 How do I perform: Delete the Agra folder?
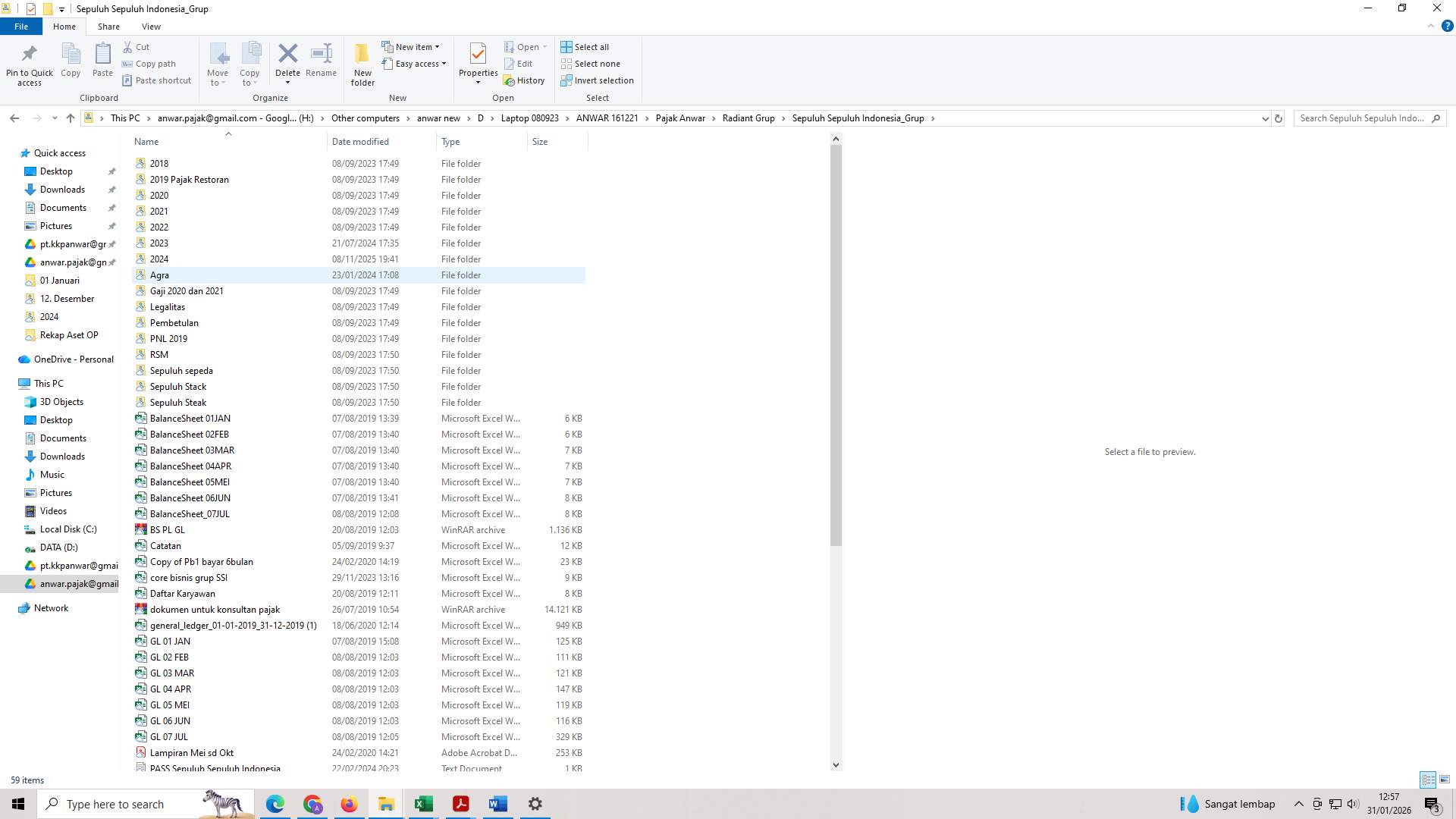[287, 61]
